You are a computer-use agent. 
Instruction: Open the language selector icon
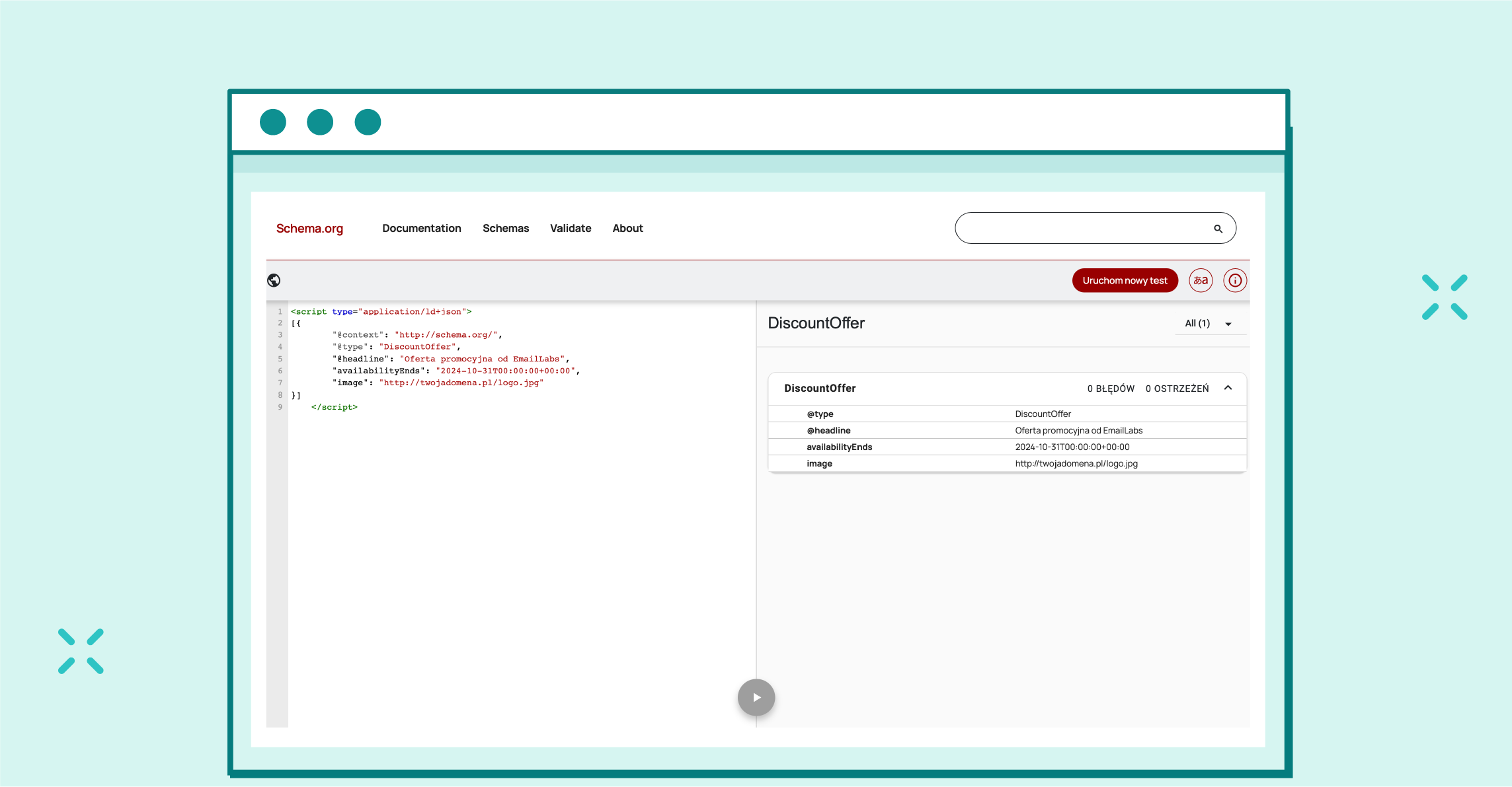(1201, 280)
